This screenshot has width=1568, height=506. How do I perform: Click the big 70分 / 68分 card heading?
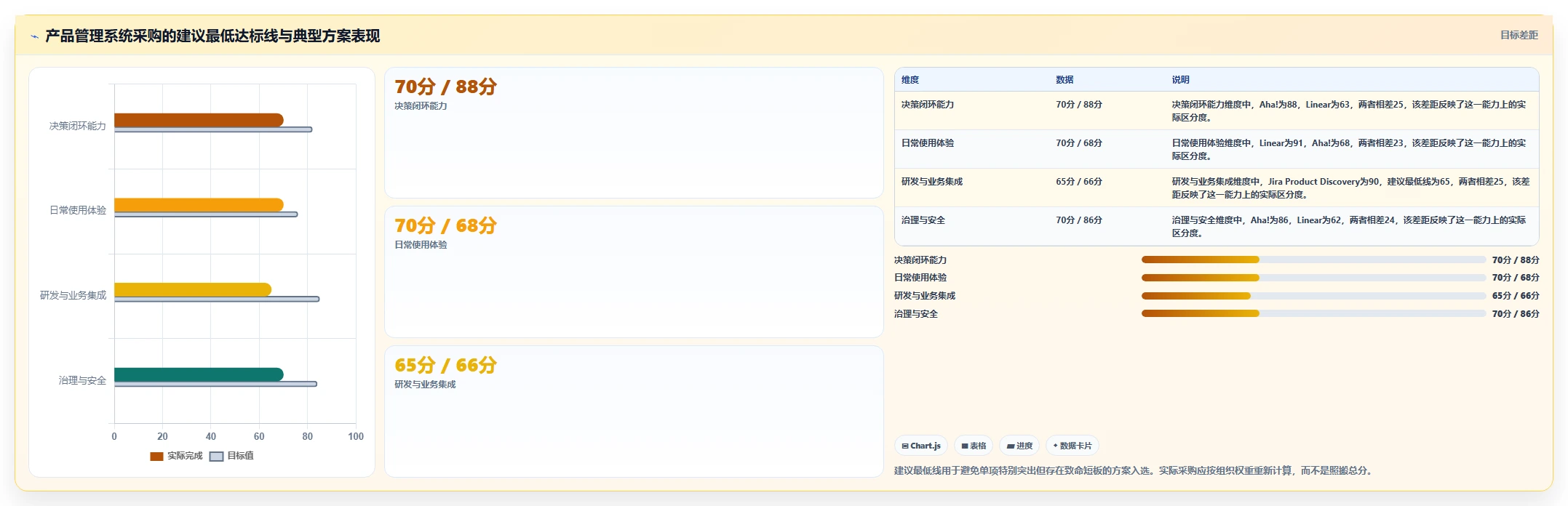click(445, 225)
